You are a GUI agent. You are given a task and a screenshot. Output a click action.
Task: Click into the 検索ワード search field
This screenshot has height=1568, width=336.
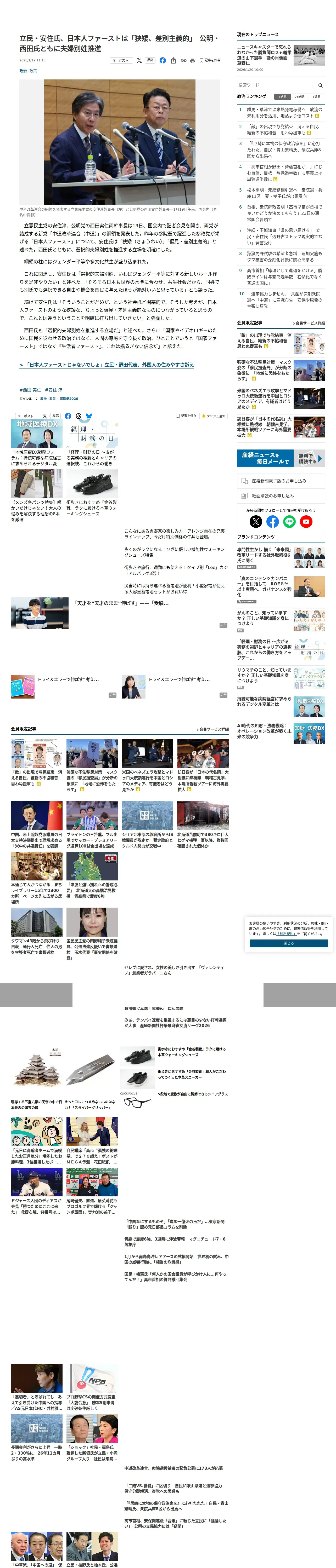coord(276,85)
